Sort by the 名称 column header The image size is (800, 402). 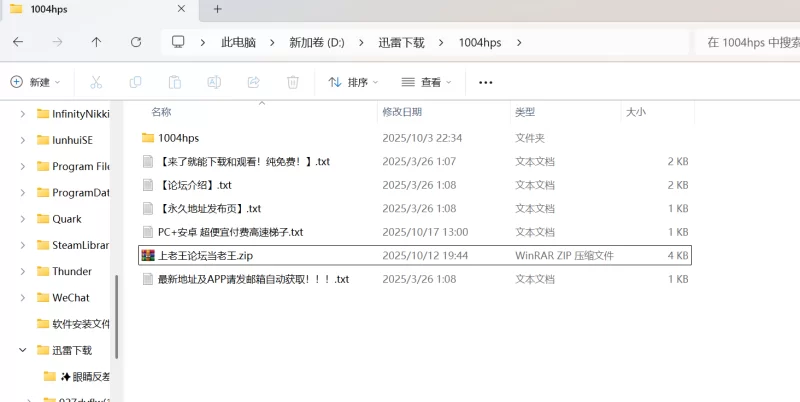161,112
